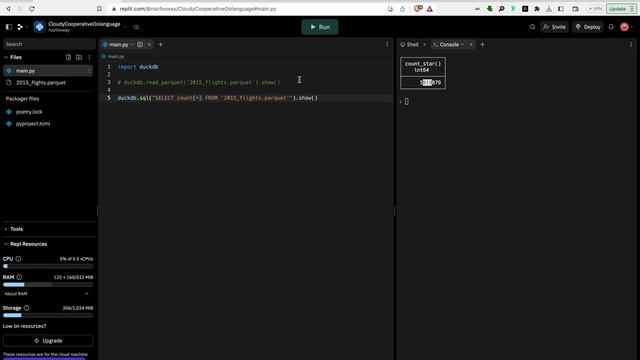Toggle the Replit sidebar panel icon
The height and width of the screenshot is (360, 640).
click(9, 27)
